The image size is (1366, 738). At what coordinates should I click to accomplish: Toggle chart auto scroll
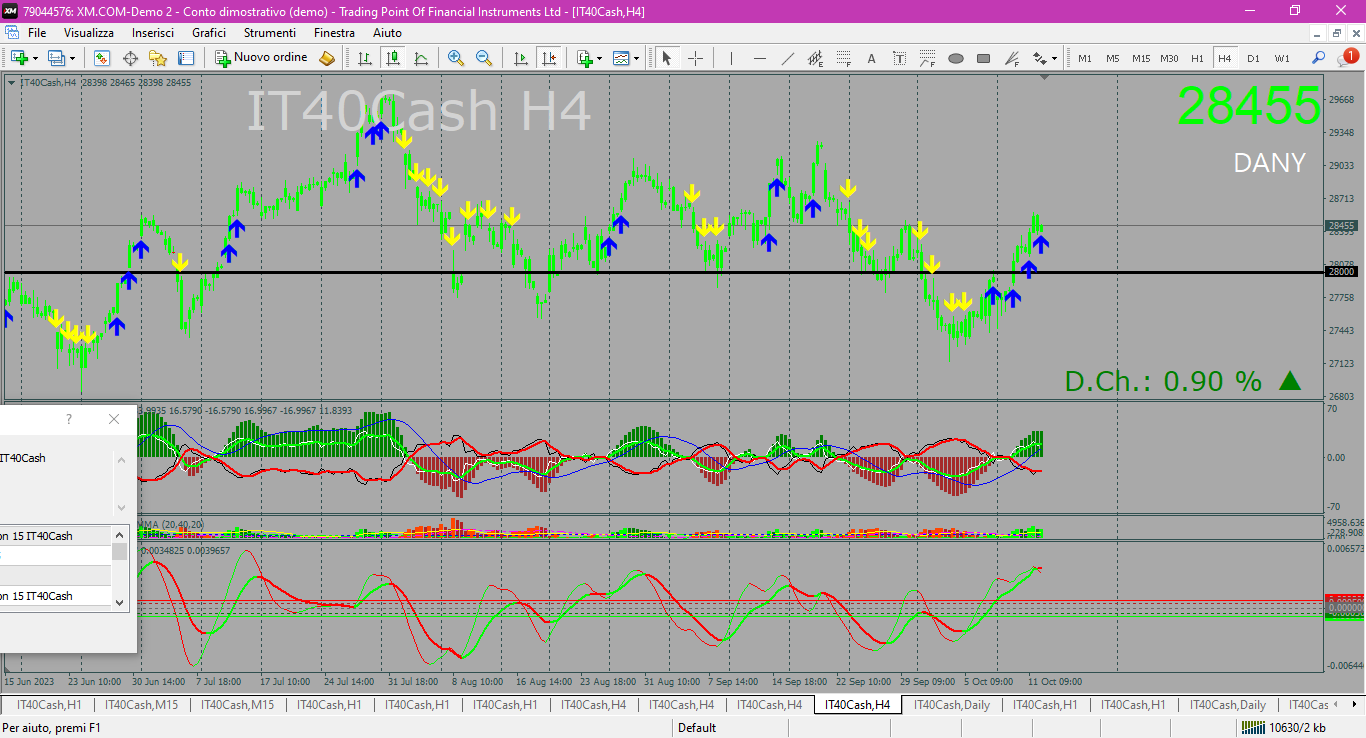click(x=519, y=58)
